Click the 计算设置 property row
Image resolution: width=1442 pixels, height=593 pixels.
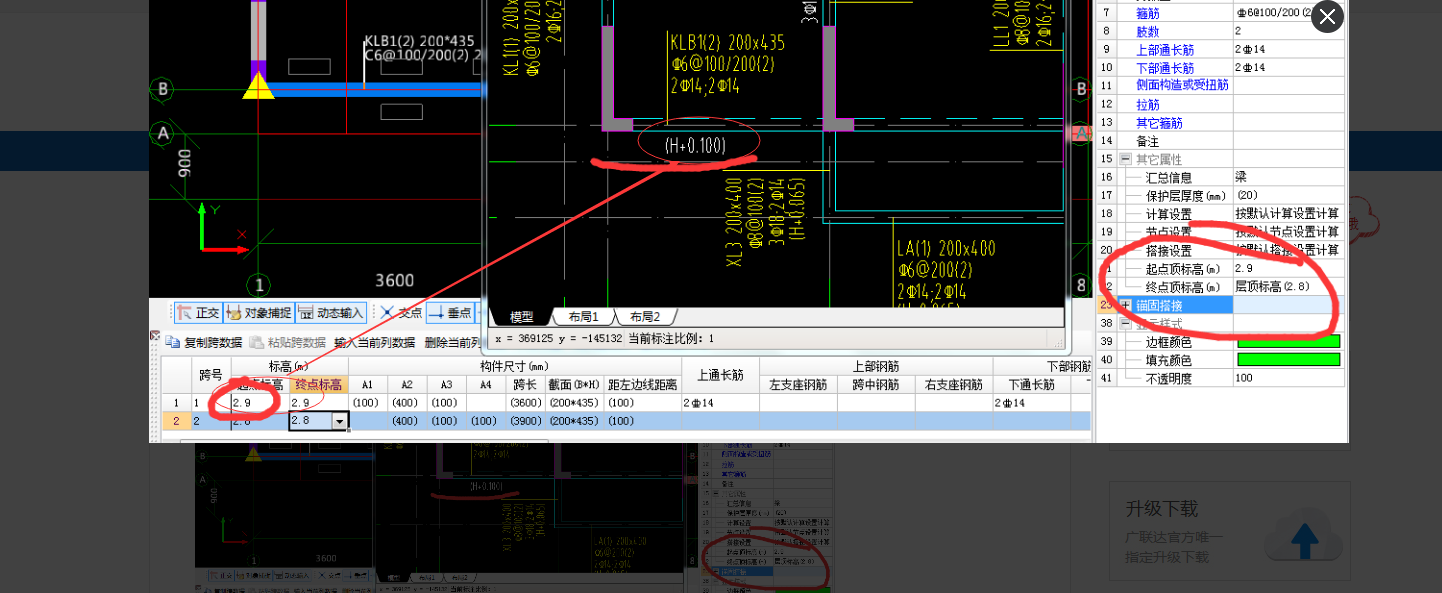pos(1221,214)
